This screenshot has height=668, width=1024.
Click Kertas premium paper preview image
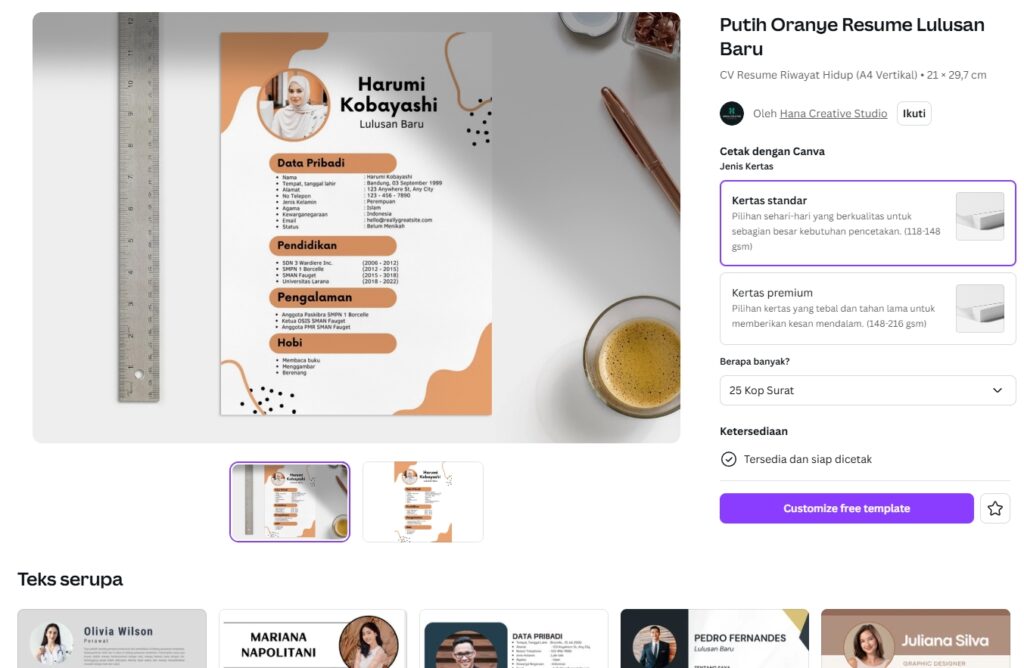point(980,308)
